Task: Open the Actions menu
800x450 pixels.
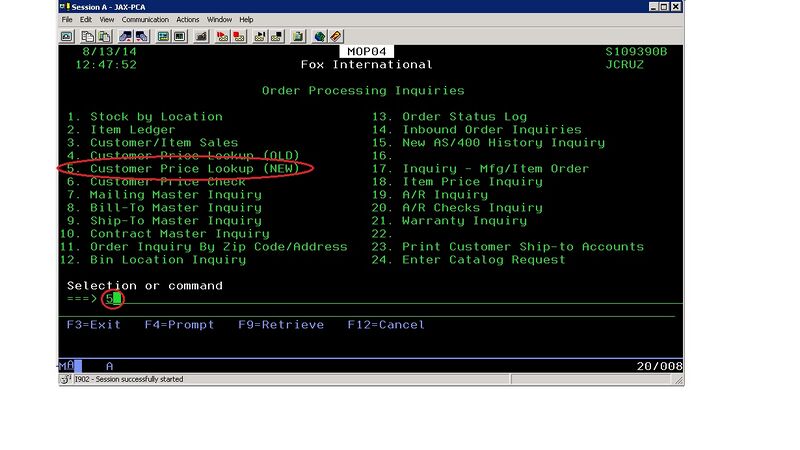Action: point(188,20)
